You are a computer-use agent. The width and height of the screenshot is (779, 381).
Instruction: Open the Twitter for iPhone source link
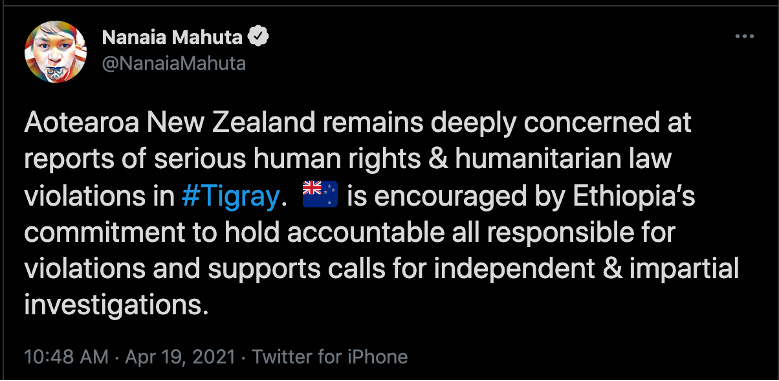[x=330, y=357]
